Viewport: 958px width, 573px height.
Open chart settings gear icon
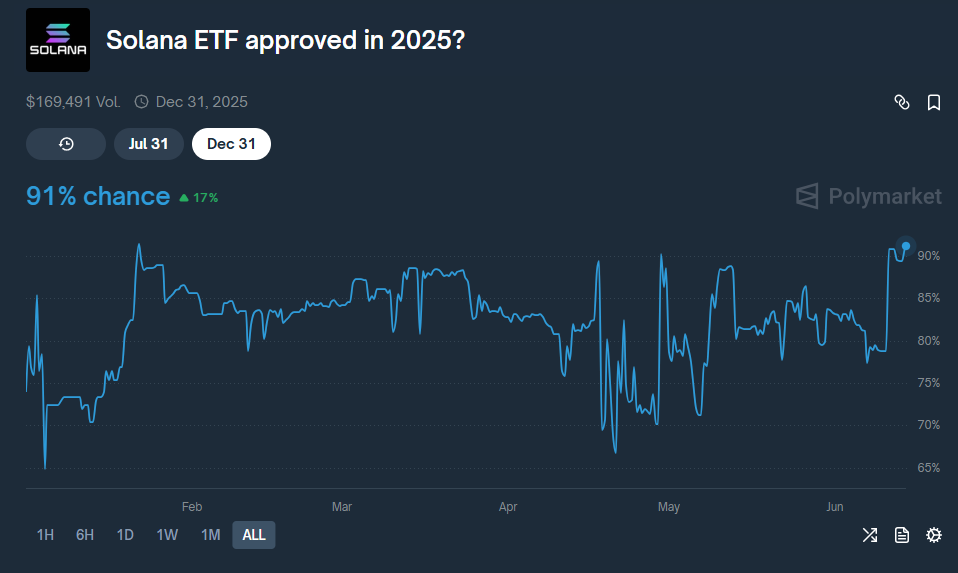pyautogui.click(x=934, y=535)
